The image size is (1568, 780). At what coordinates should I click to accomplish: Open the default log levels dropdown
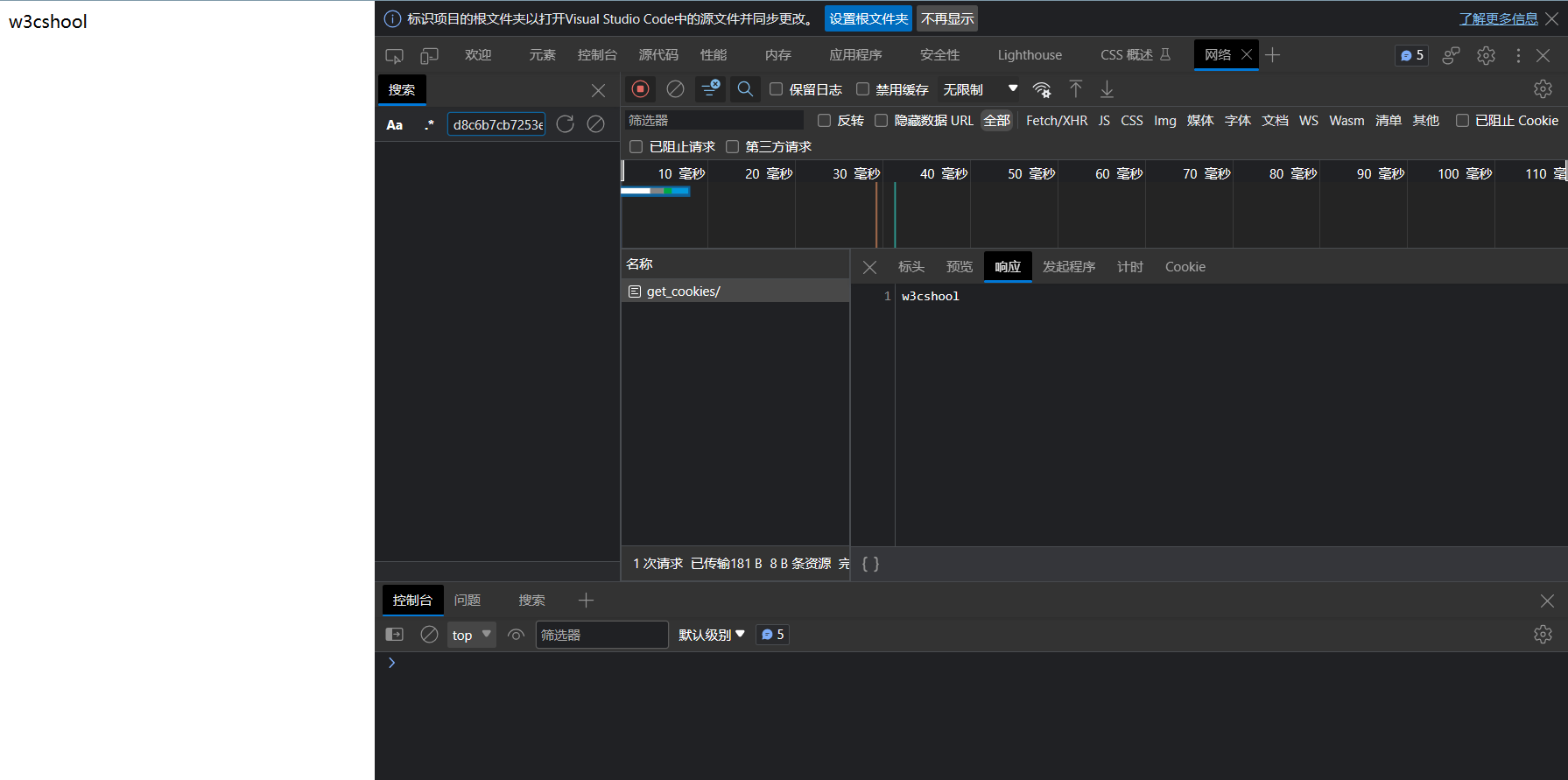click(x=712, y=635)
